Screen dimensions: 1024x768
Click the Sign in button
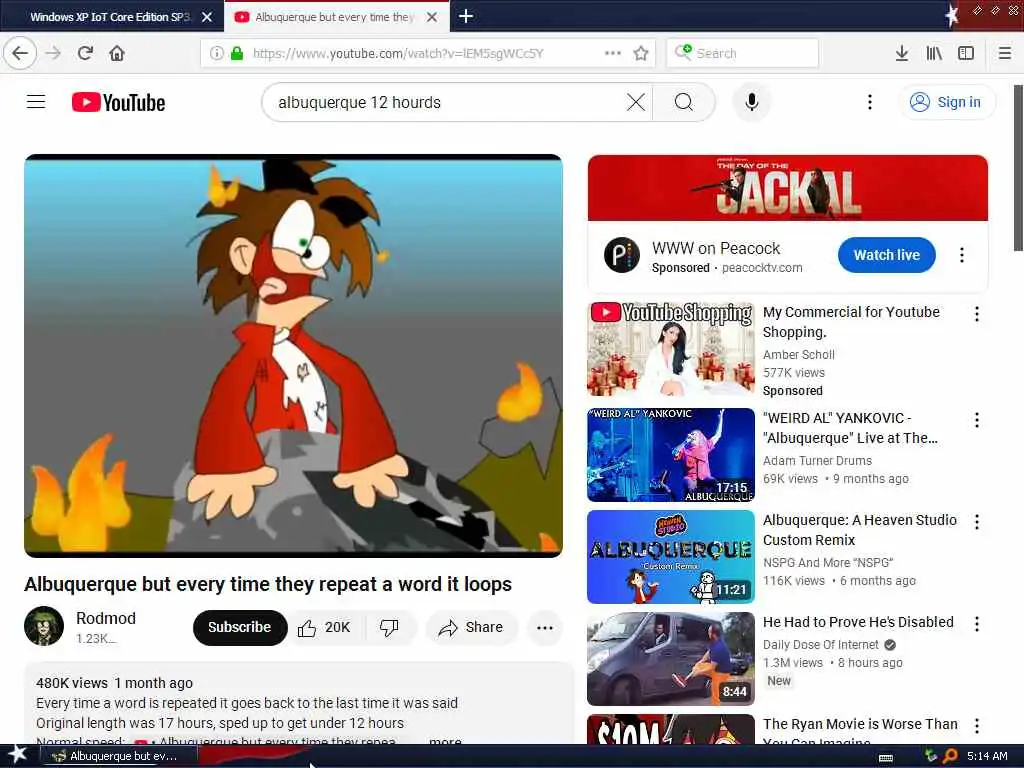coord(947,102)
